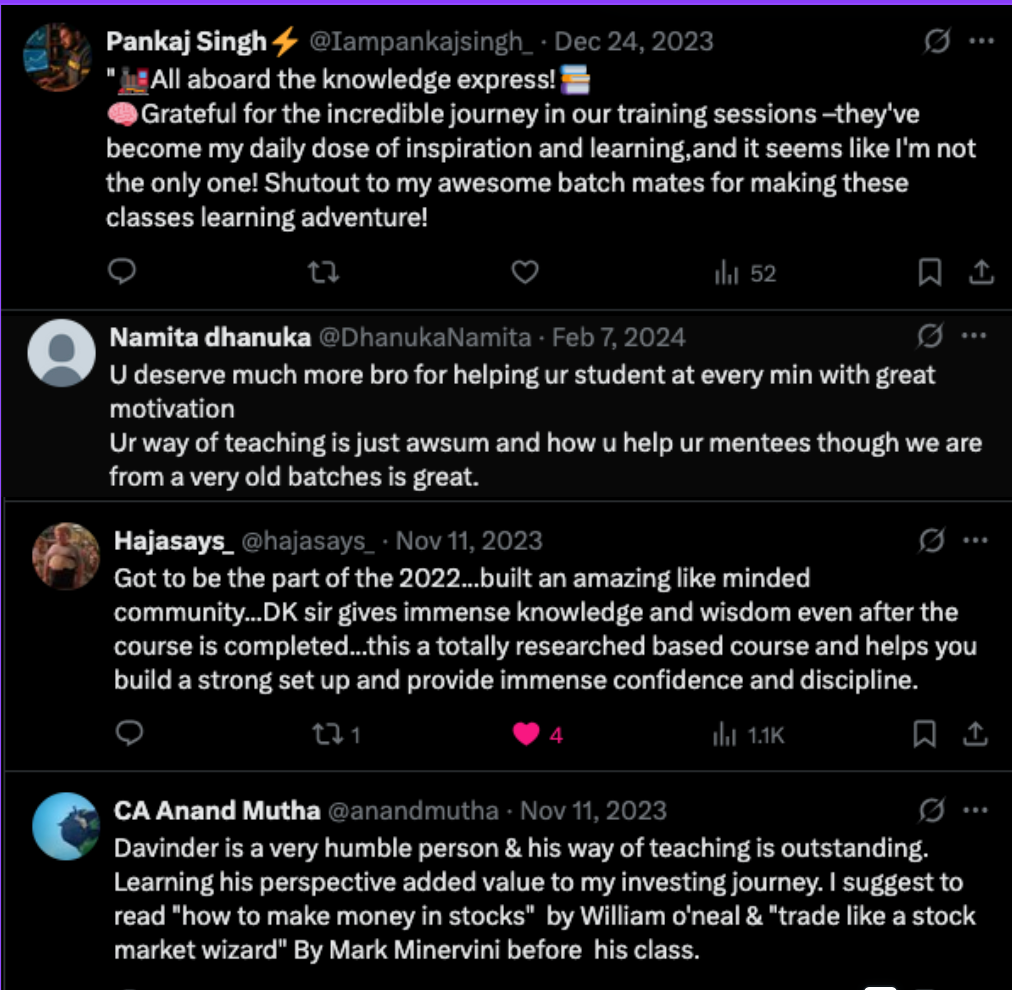Open more options on CA Anand Mutha's tweet
Viewport: 1012px width, 990px height.
[x=974, y=810]
